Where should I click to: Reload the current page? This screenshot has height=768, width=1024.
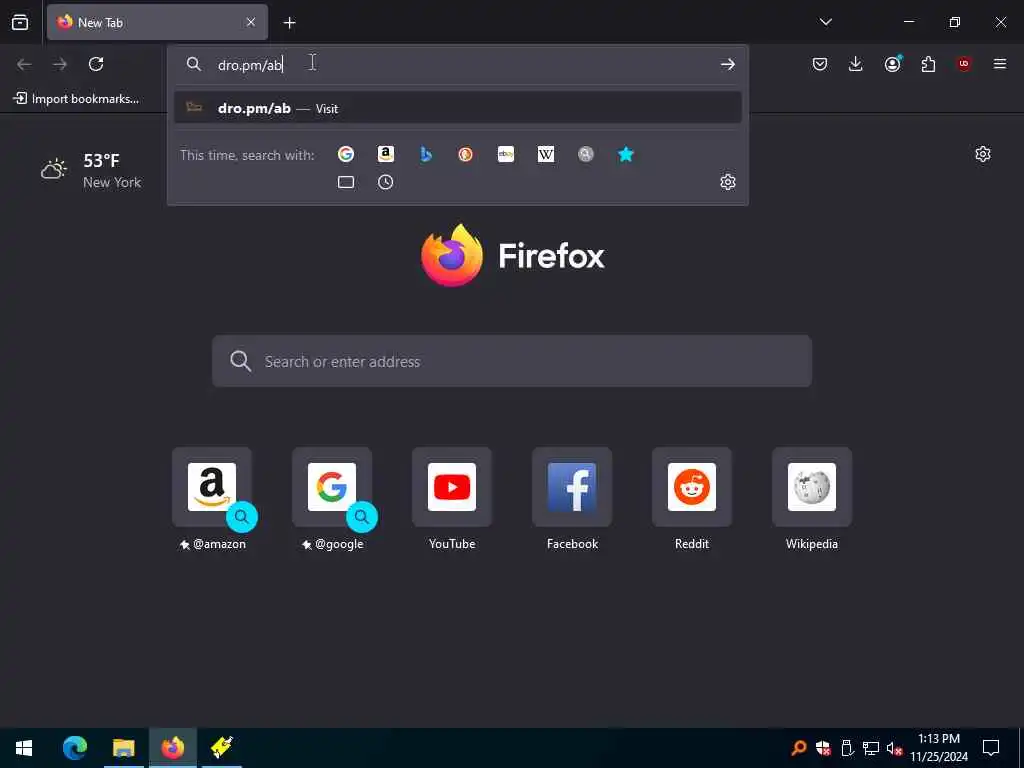tap(96, 64)
